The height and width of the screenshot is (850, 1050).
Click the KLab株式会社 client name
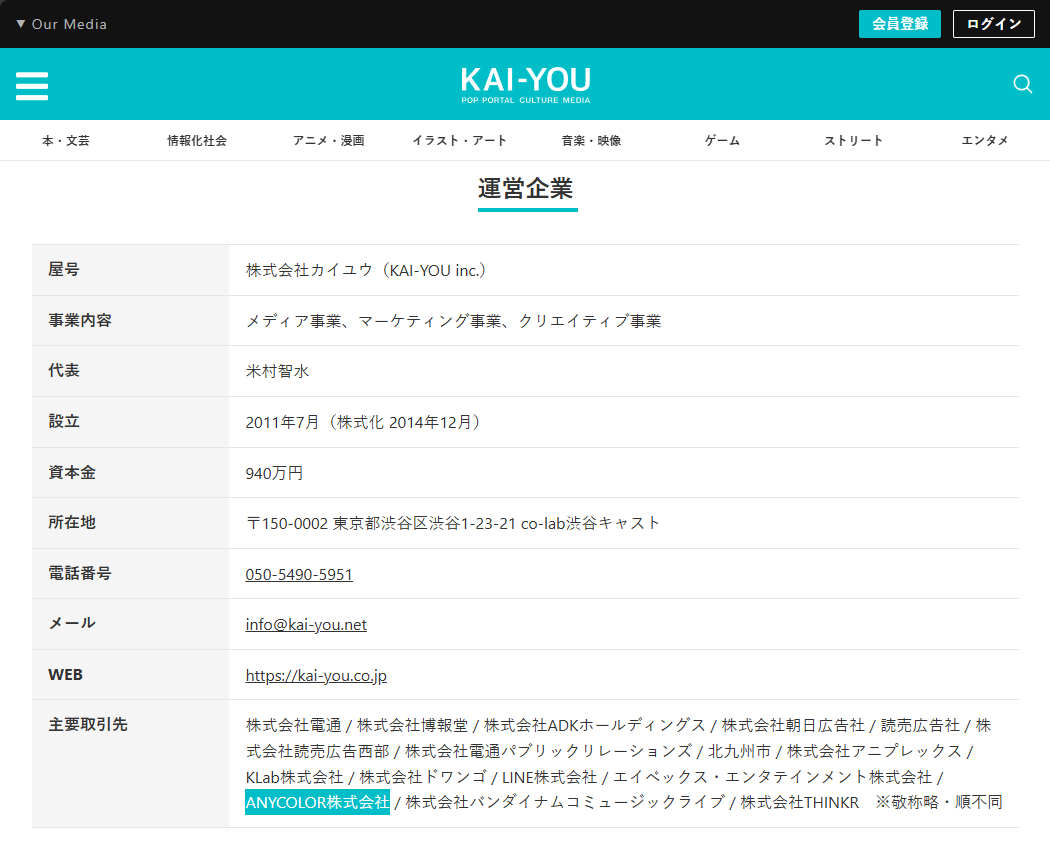coord(294,777)
